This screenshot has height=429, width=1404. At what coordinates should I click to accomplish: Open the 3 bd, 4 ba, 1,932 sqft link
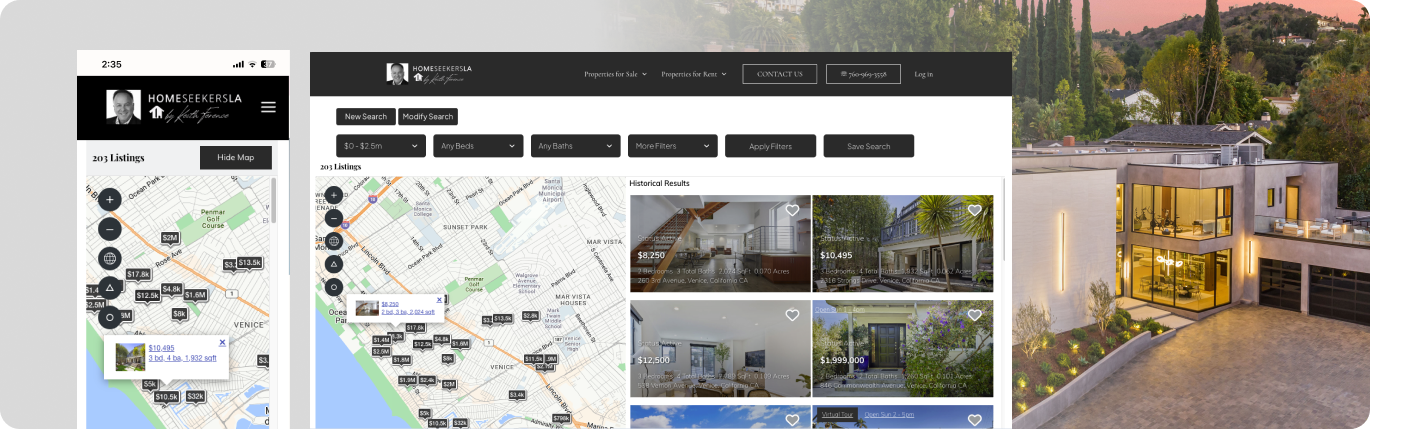click(x=182, y=358)
